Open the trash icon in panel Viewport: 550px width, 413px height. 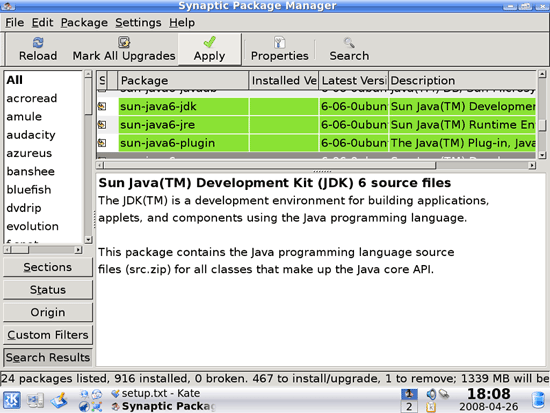[538, 400]
